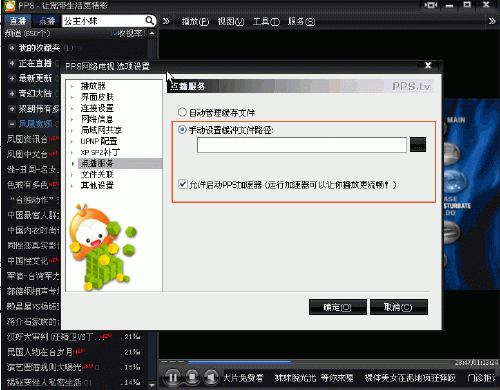The height and width of the screenshot is (390, 500).
Task: Open the 收视率 sort dropdown
Action: [128, 33]
